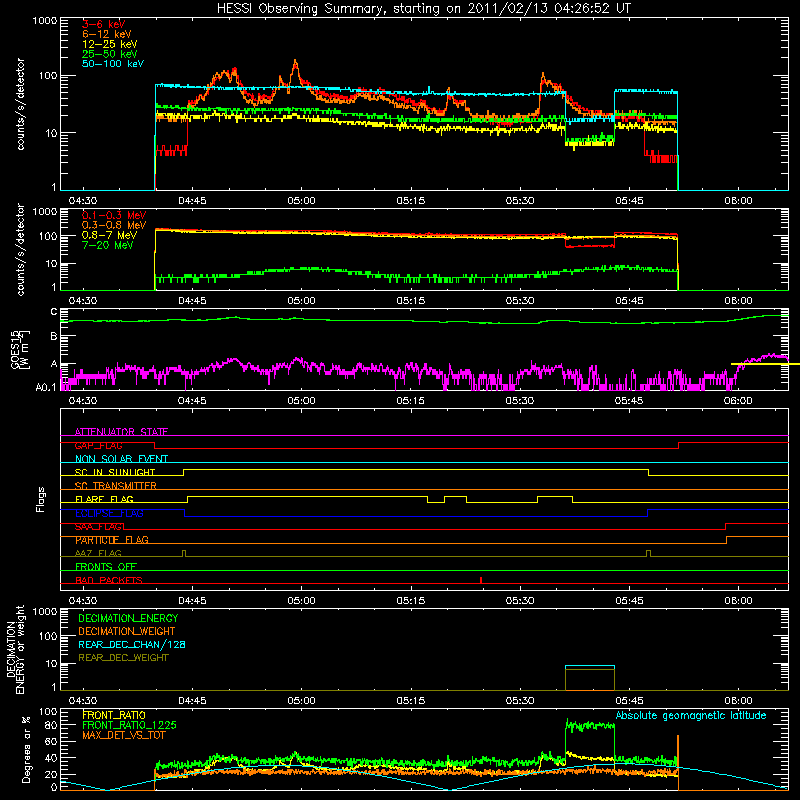This screenshot has height=800, width=800.
Task: Click the DECIMATION_ENERGY legend text
Action: (128, 618)
